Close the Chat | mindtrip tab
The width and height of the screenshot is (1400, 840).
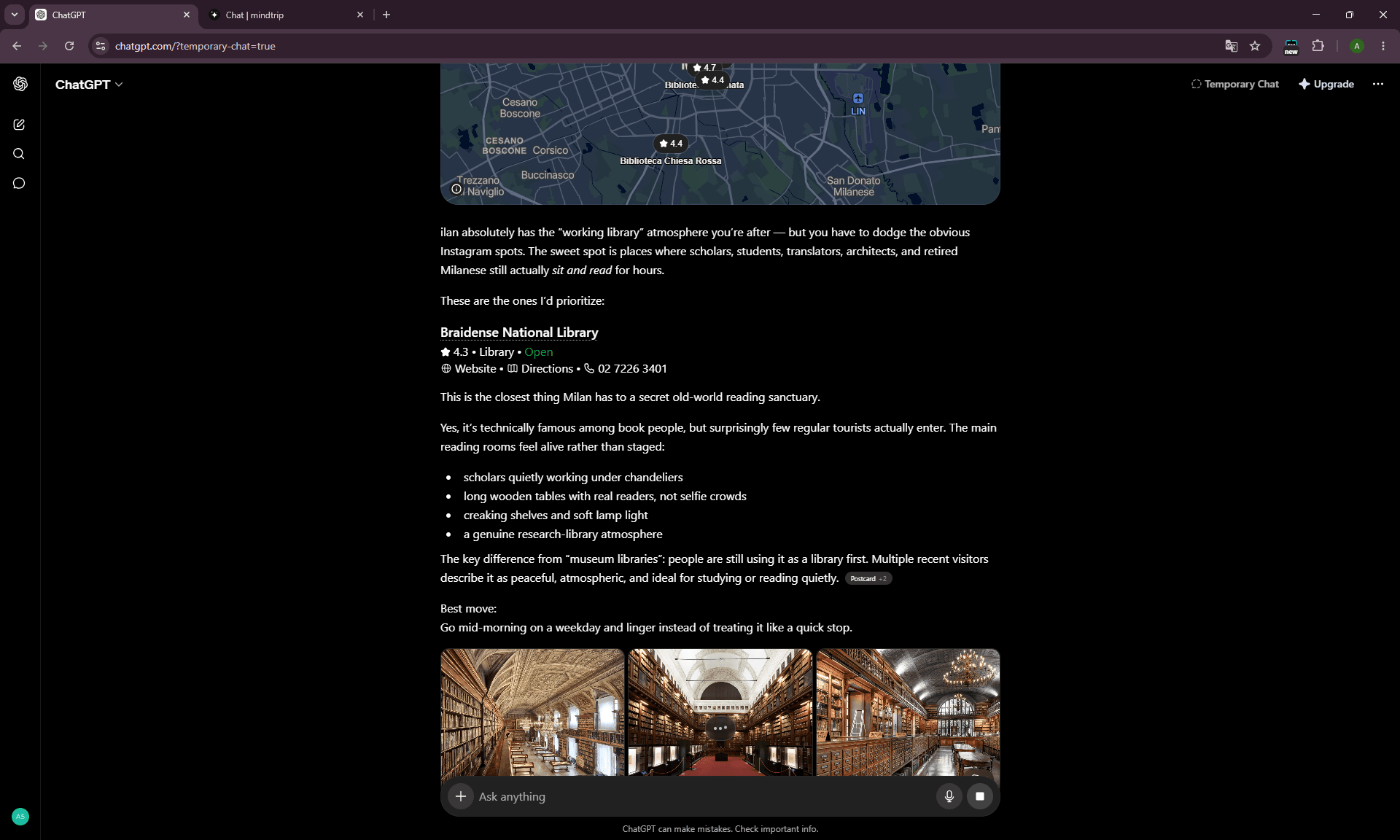click(x=360, y=15)
